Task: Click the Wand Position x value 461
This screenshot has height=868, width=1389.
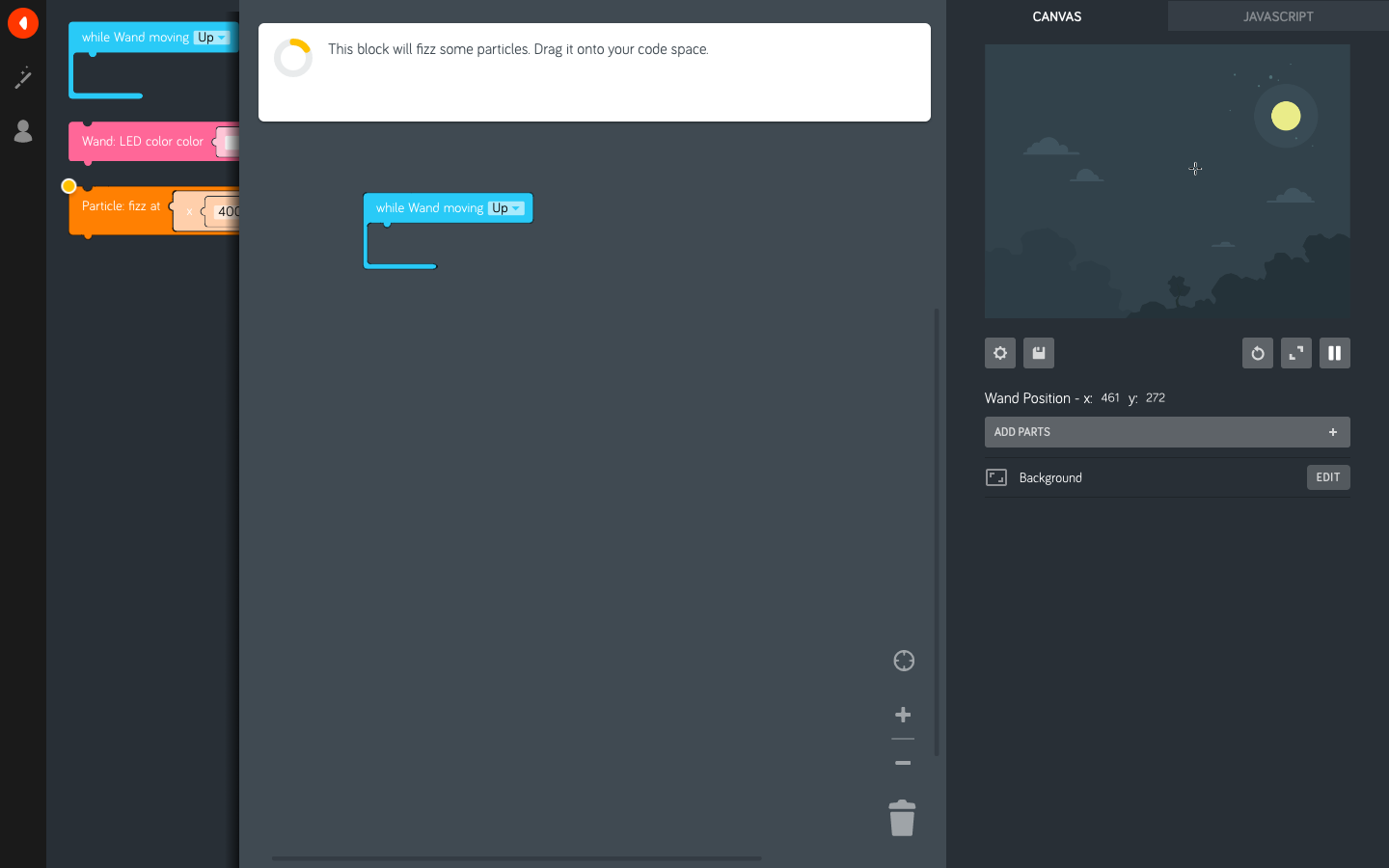Action: (1110, 397)
